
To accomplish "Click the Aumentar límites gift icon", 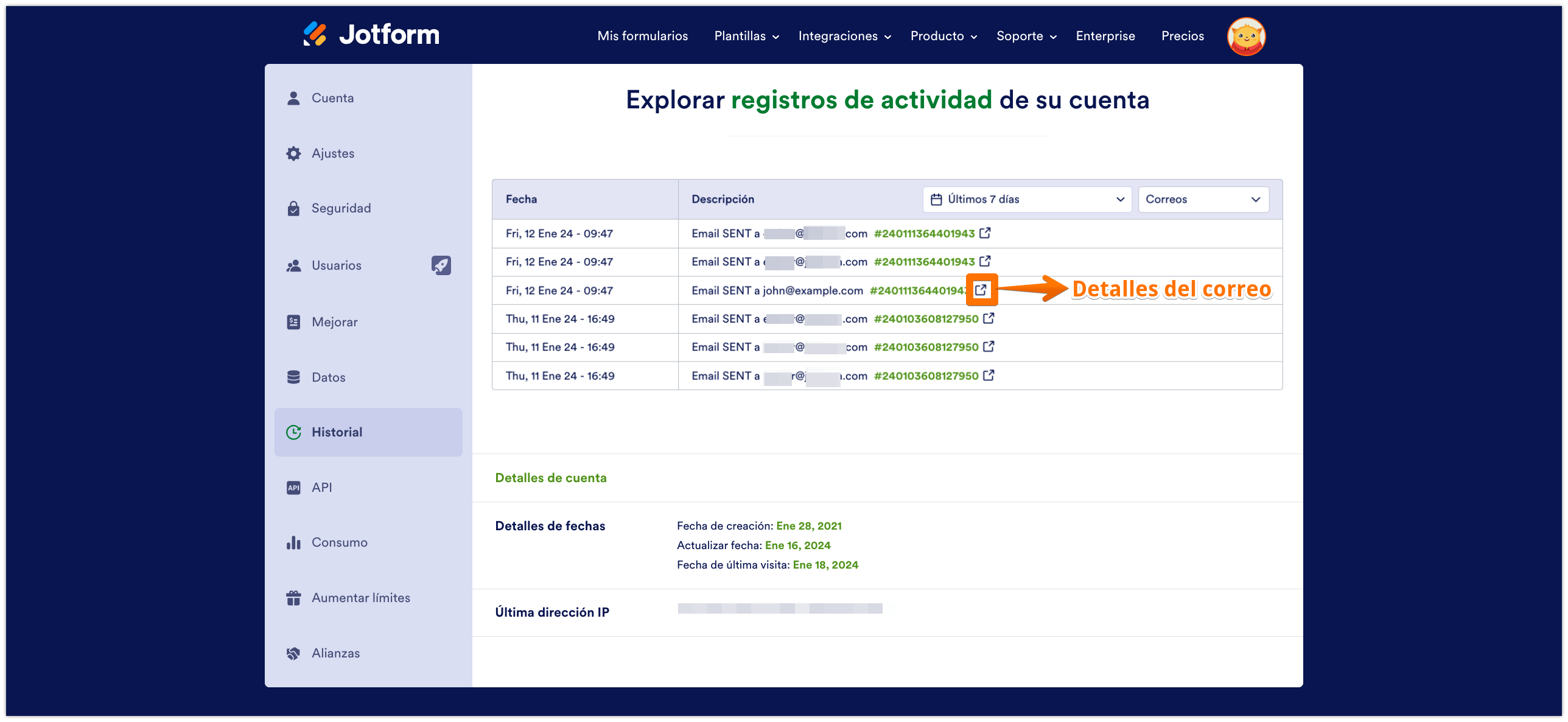I will click(293, 597).
